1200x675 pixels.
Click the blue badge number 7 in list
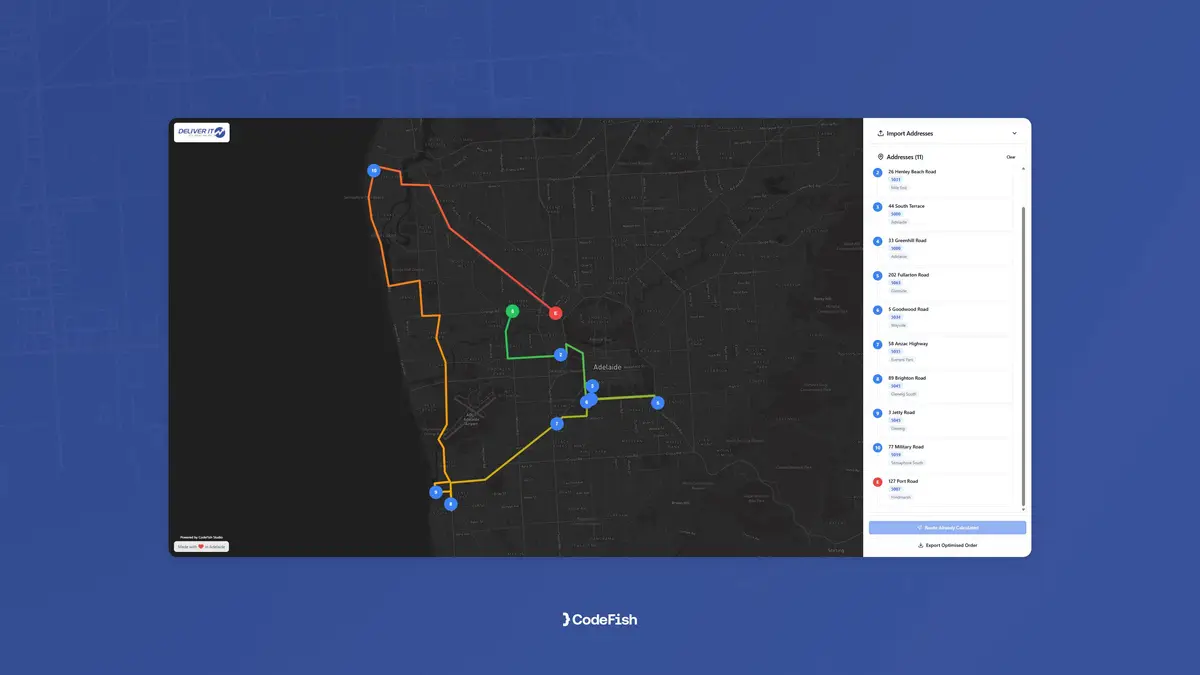pos(878,344)
